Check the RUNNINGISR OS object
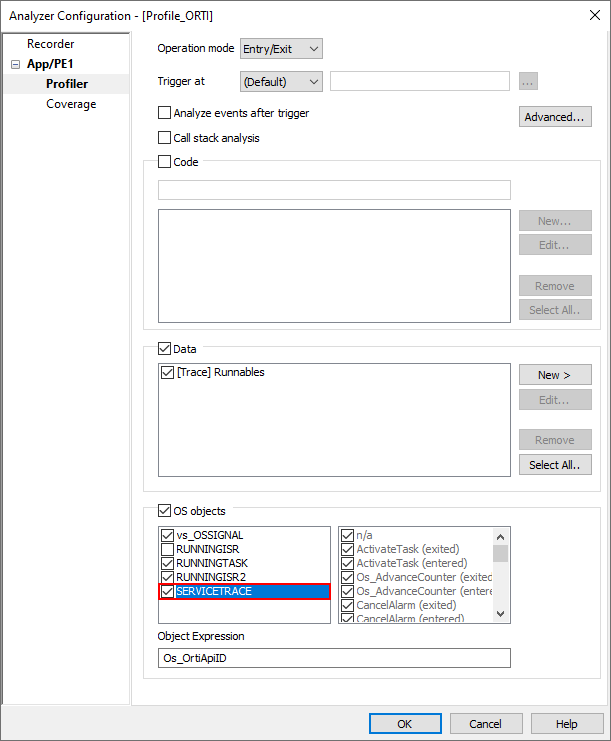Screen dimensions: 611x741 [x=167, y=549]
